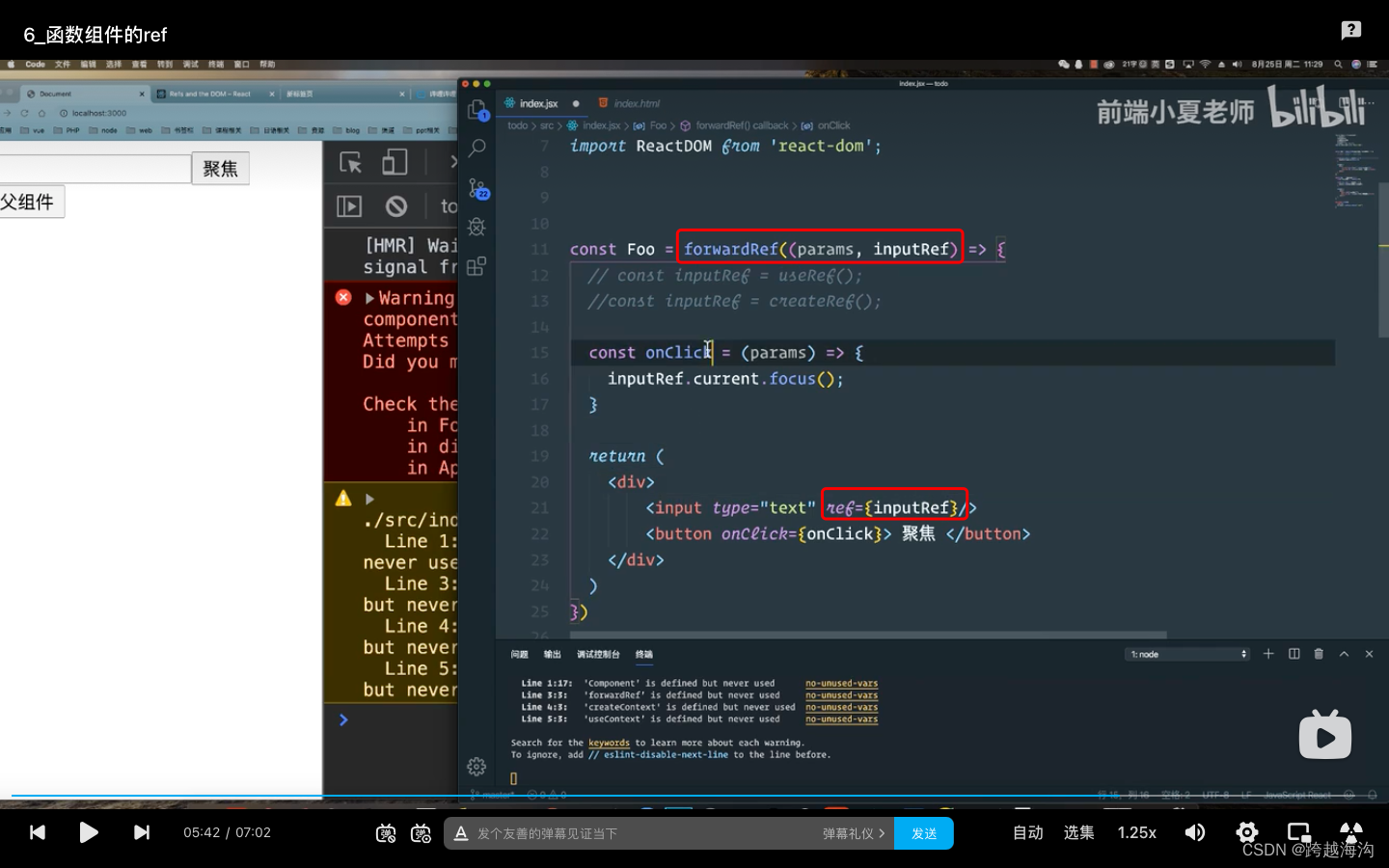Screen dimensions: 1389x868
Task: Click no-unused-vars link for 'useContext'
Action: [841, 719]
